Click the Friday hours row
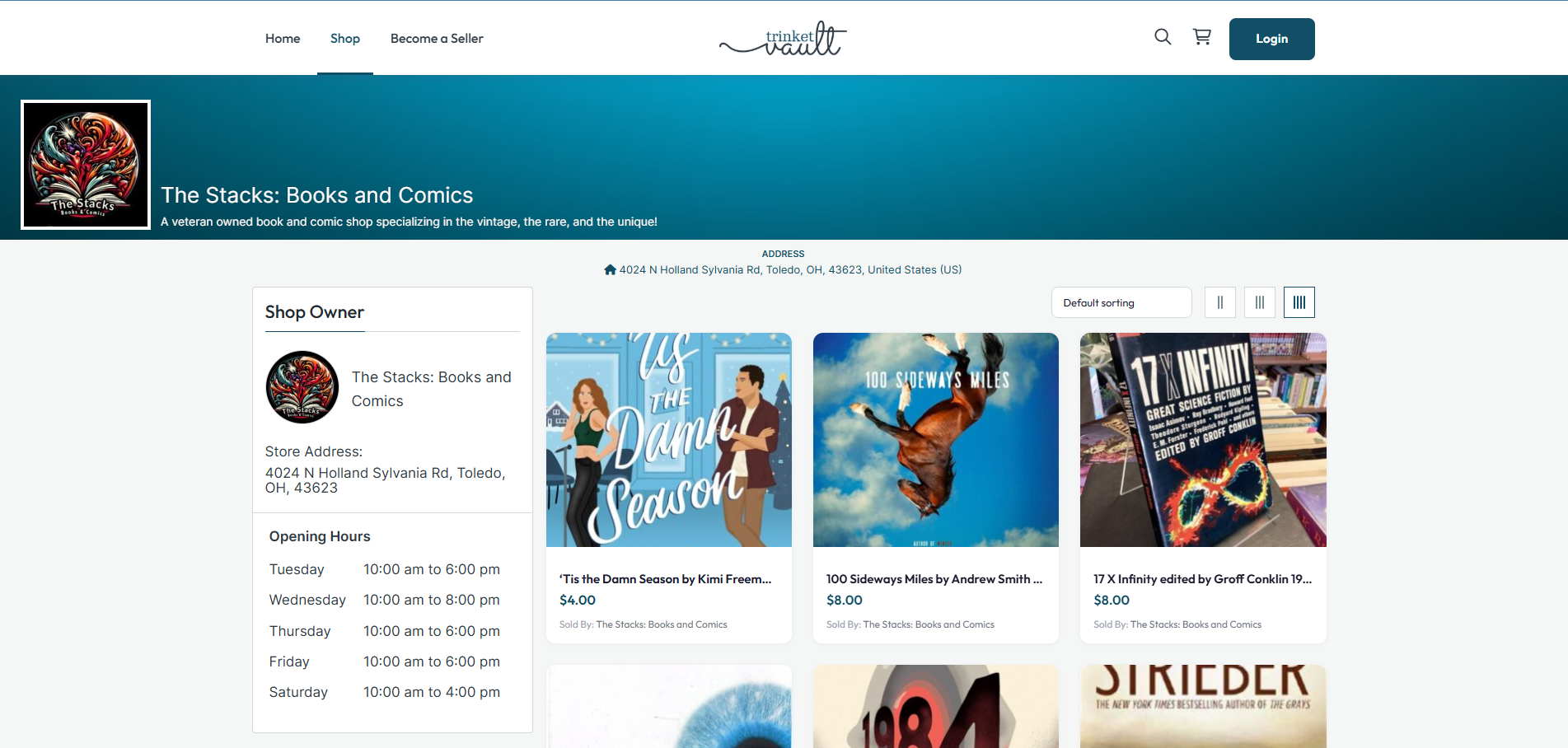 (385, 662)
